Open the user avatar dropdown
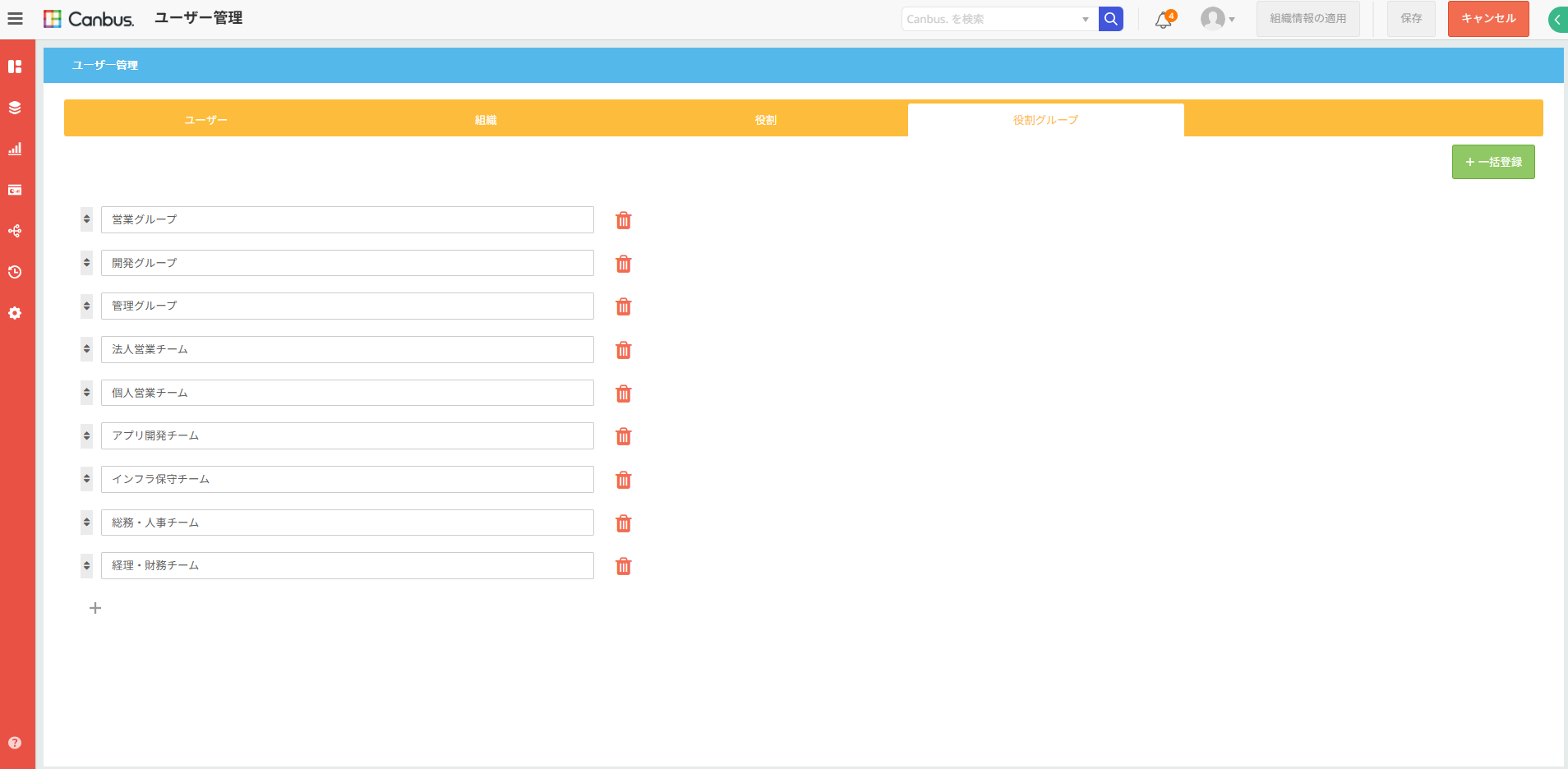1568x769 pixels. [1217, 19]
